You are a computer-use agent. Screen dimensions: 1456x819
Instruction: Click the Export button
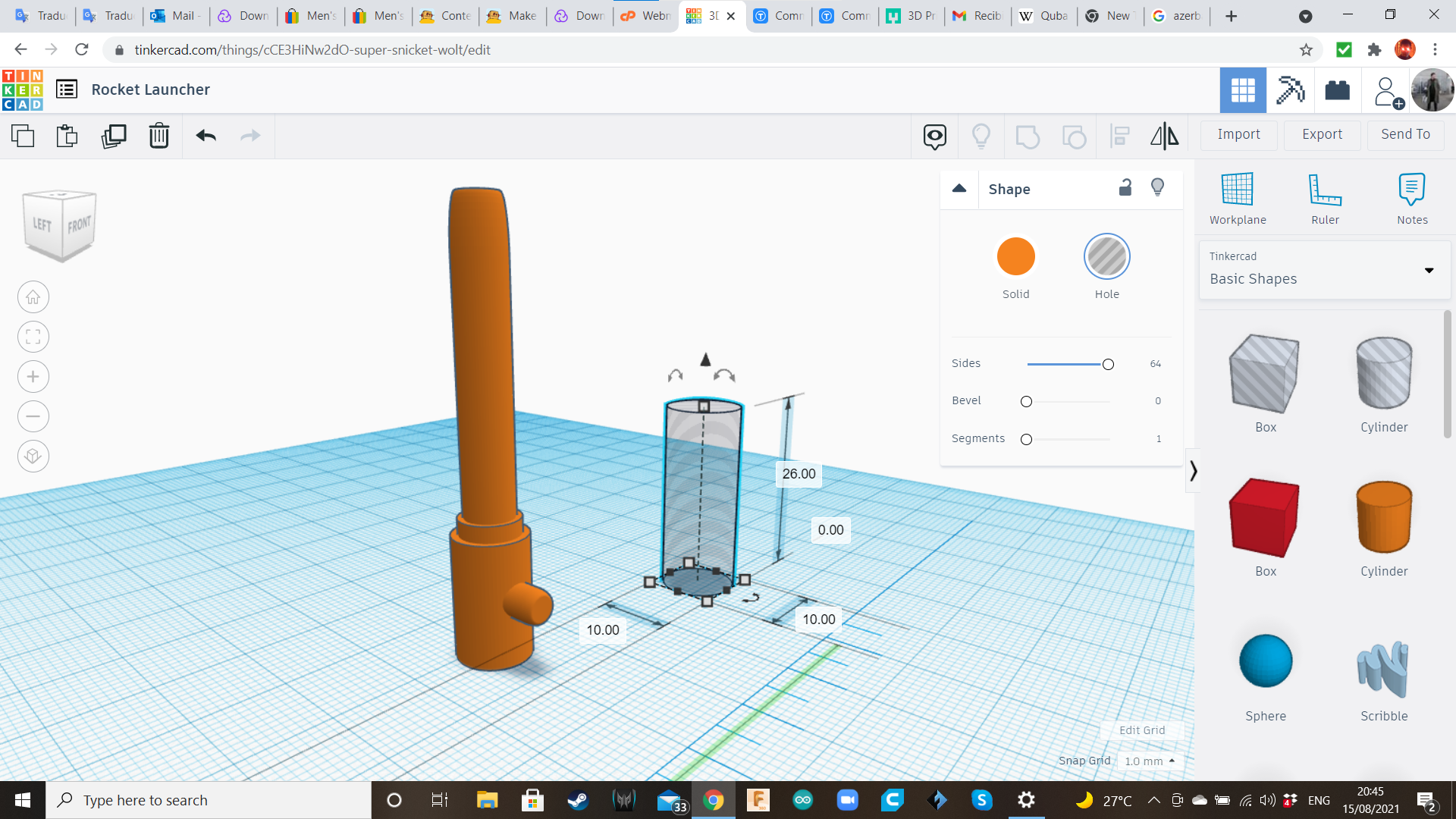coord(1322,134)
